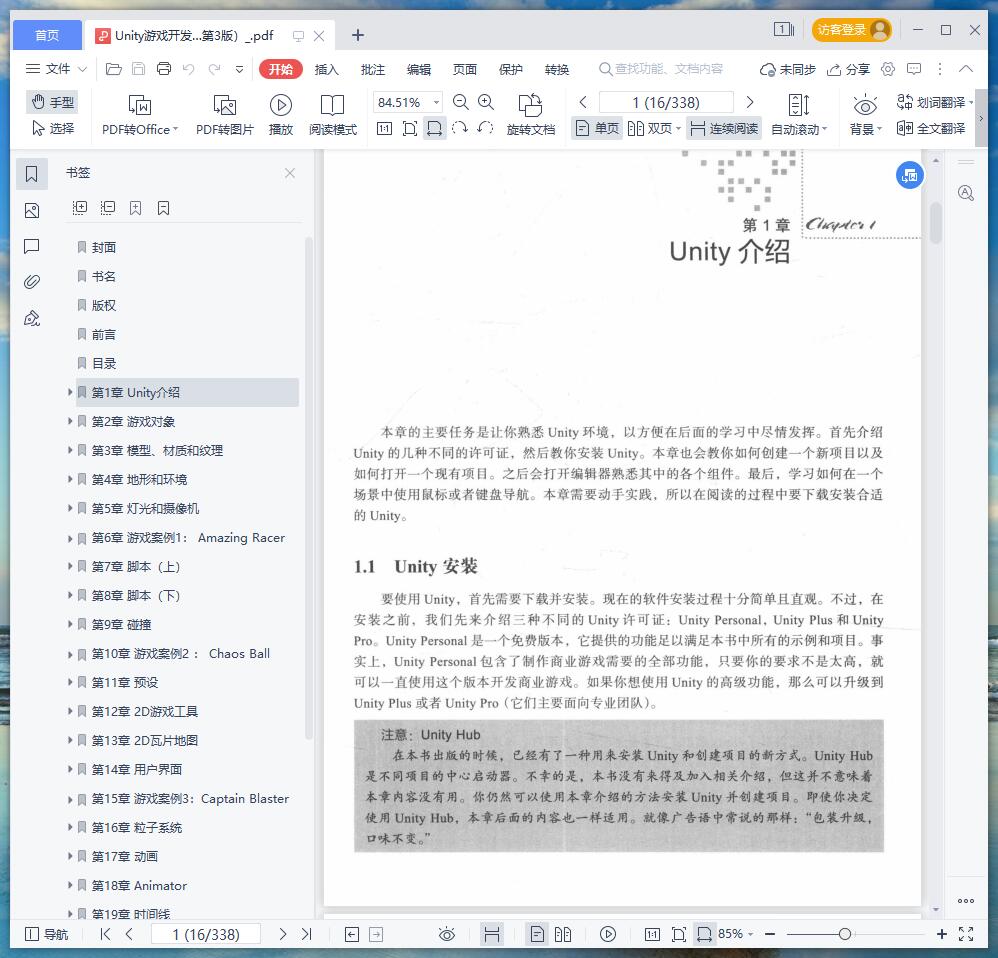The height and width of the screenshot is (958, 998).
Task: Click the ribbon page number field
Action: (666, 102)
